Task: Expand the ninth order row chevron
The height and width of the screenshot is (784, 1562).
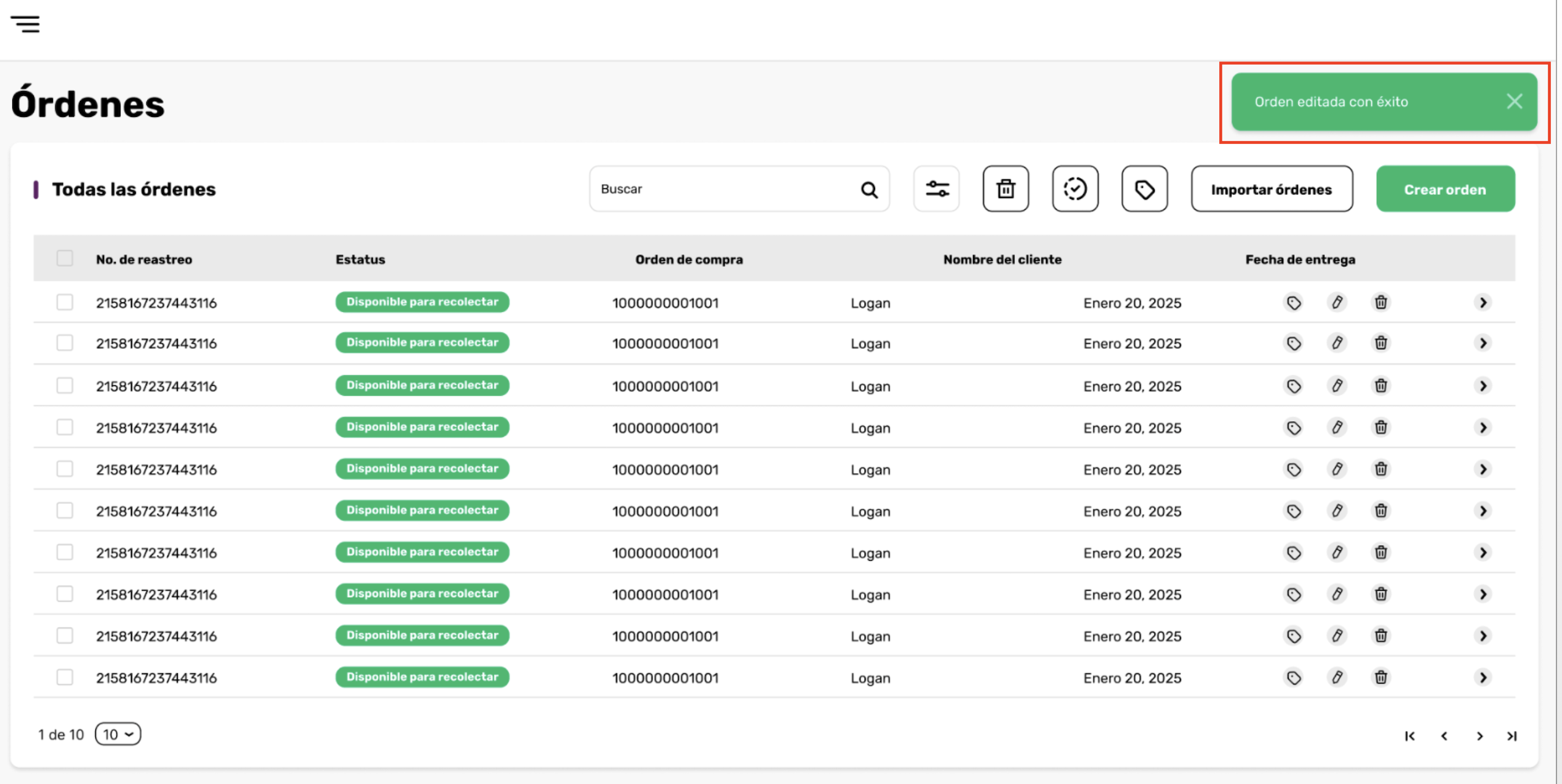Action: [1483, 636]
